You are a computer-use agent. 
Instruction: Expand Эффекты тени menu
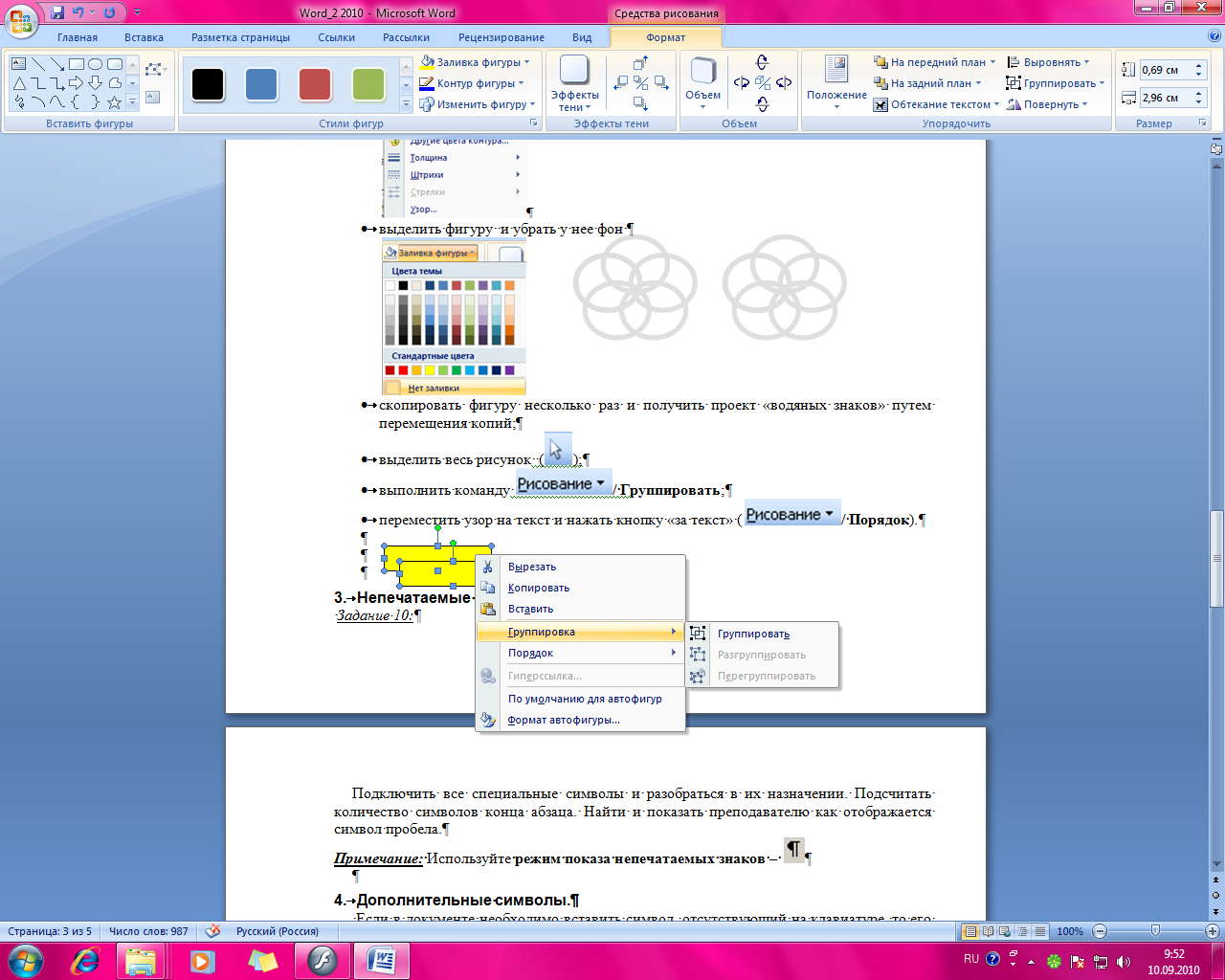tap(574, 83)
